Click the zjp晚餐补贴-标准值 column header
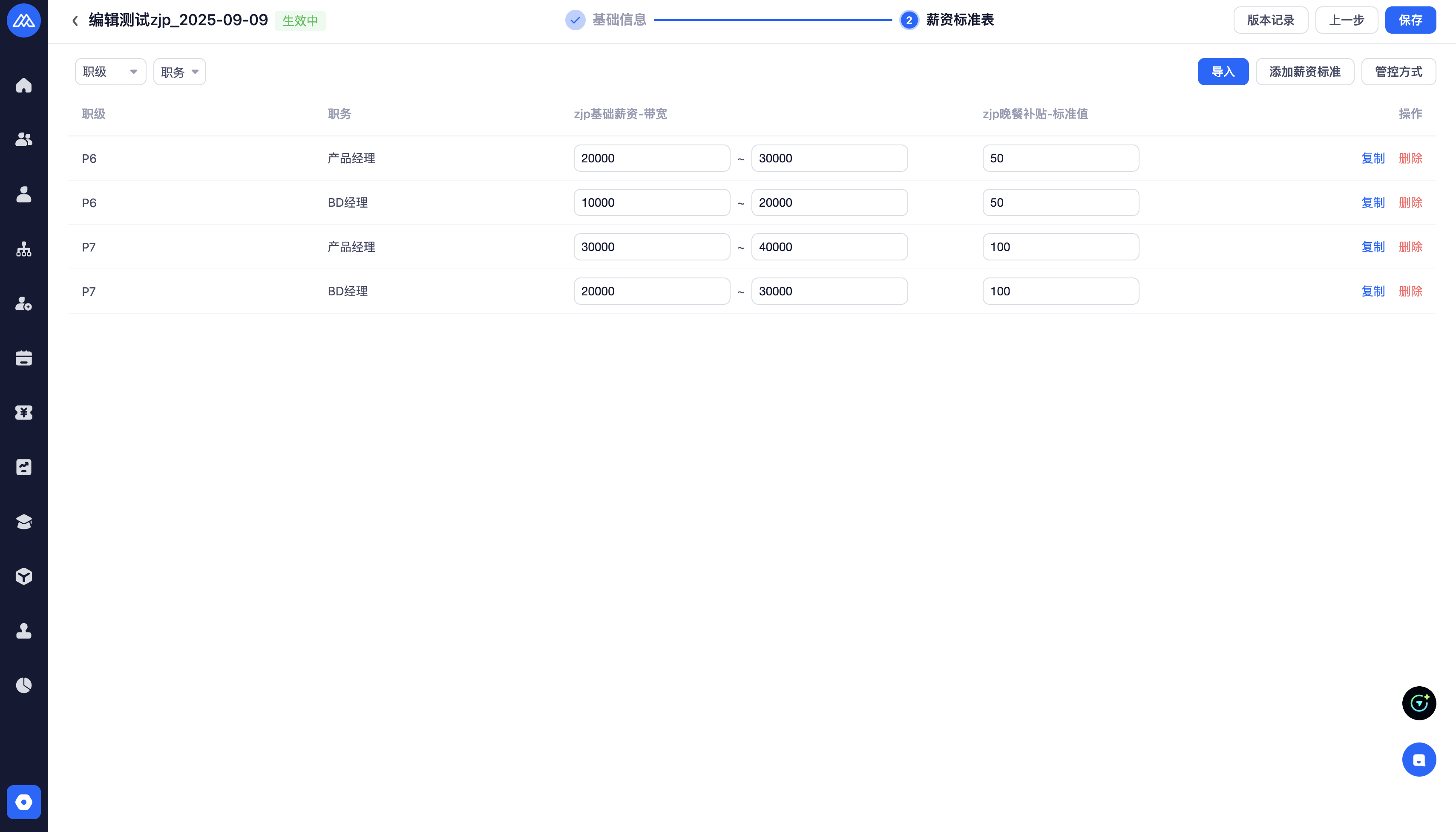The width and height of the screenshot is (1456, 832). [x=1035, y=114]
